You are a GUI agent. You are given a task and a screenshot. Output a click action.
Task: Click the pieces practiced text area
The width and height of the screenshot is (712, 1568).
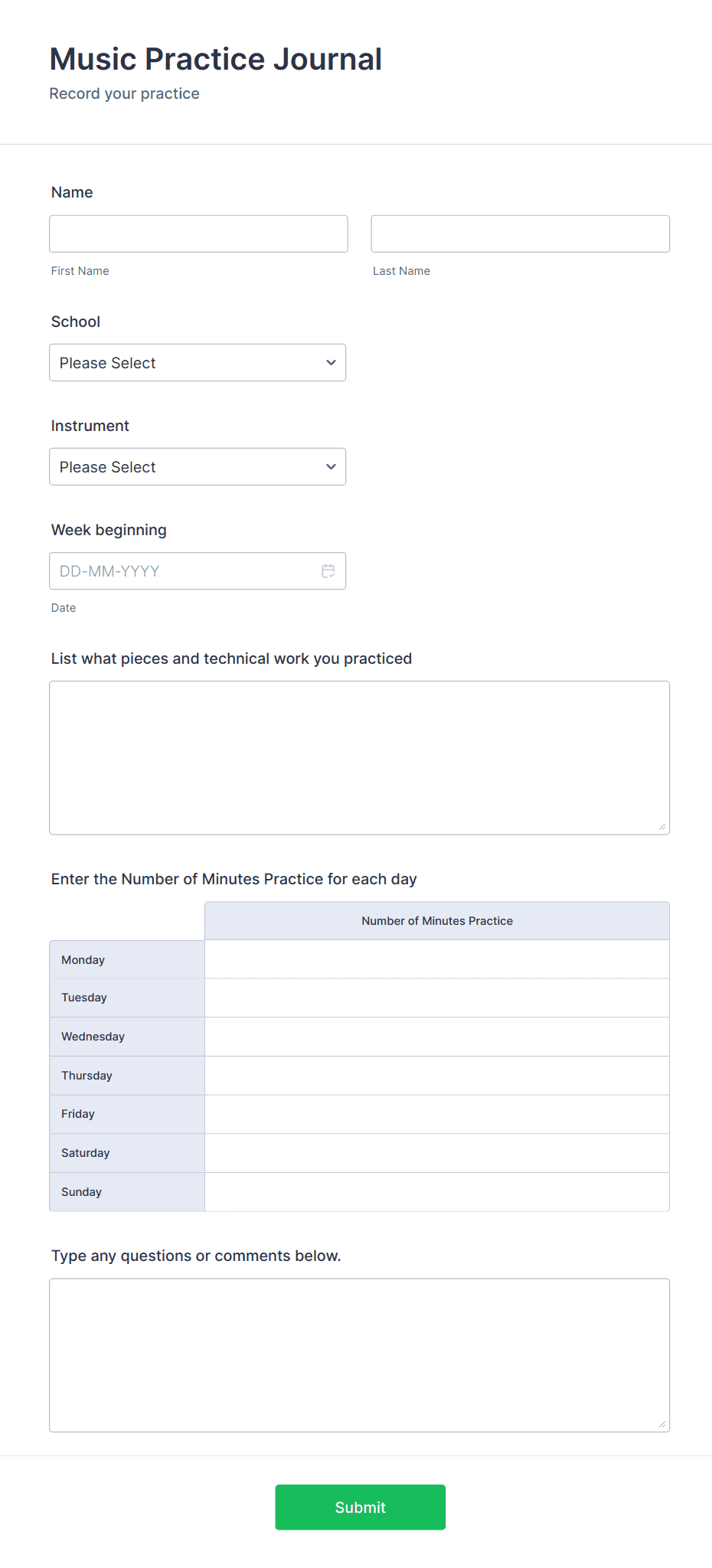[x=359, y=754]
